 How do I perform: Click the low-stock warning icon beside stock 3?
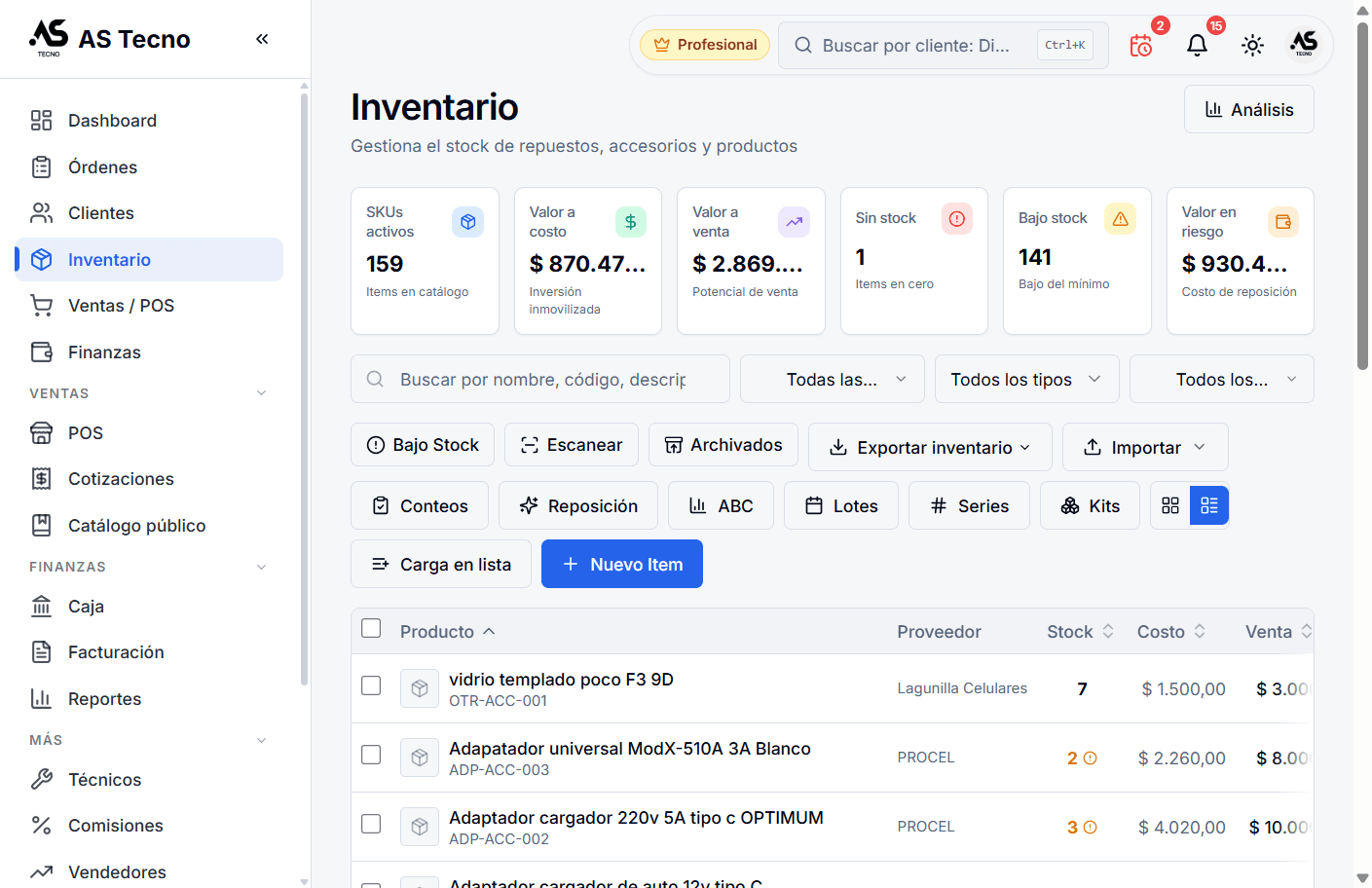click(x=1091, y=828)
